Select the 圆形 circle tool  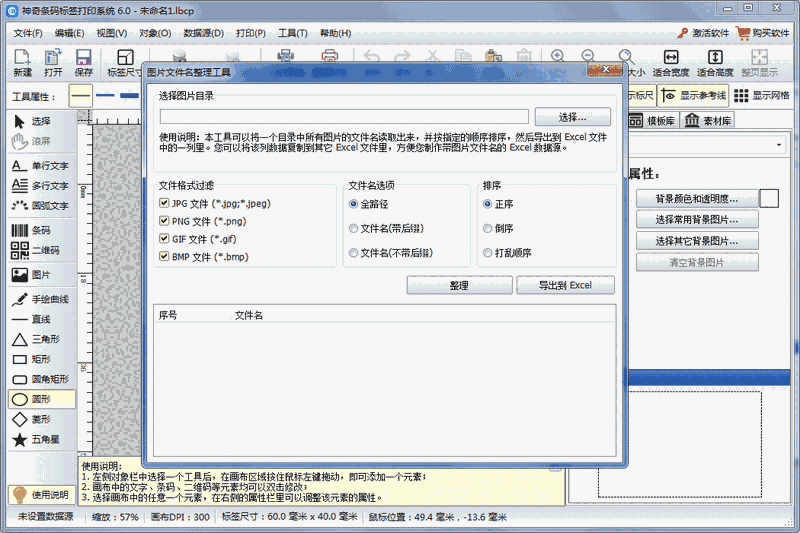pyautogui.click(x=42, y=399)
